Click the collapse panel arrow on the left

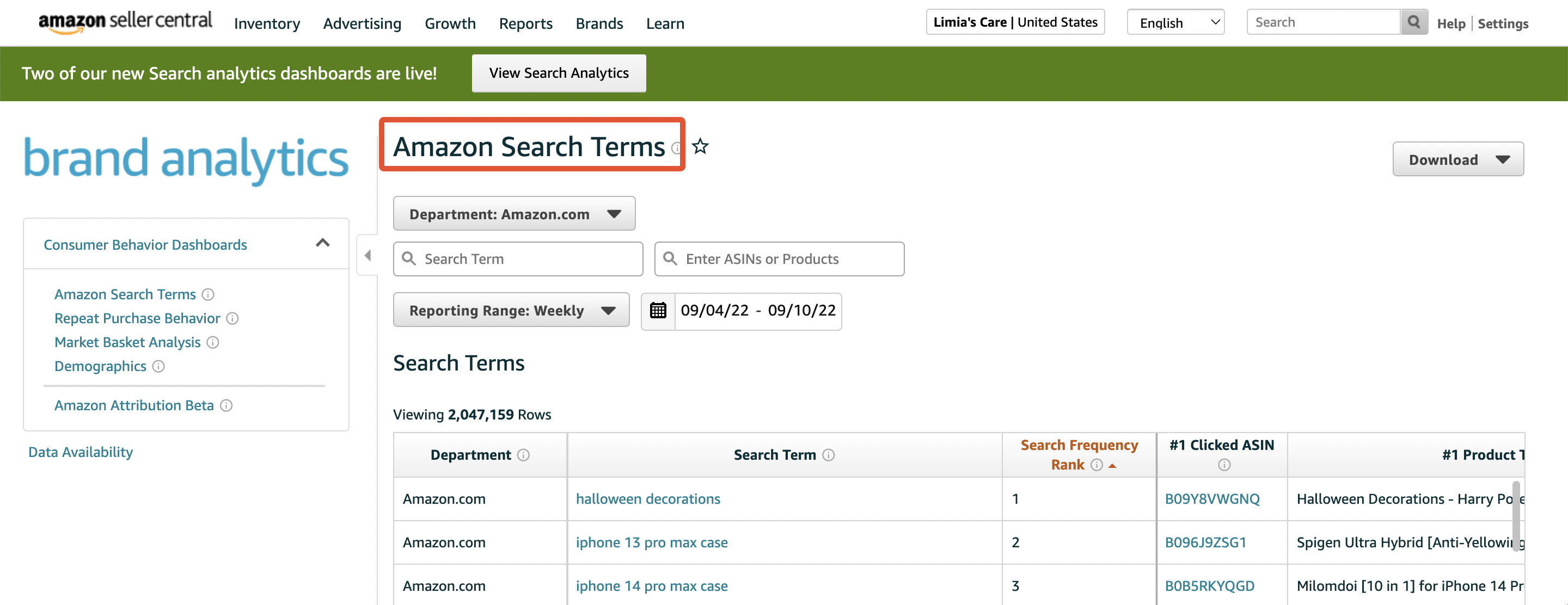pyautogui.click(x=369, y=258)
